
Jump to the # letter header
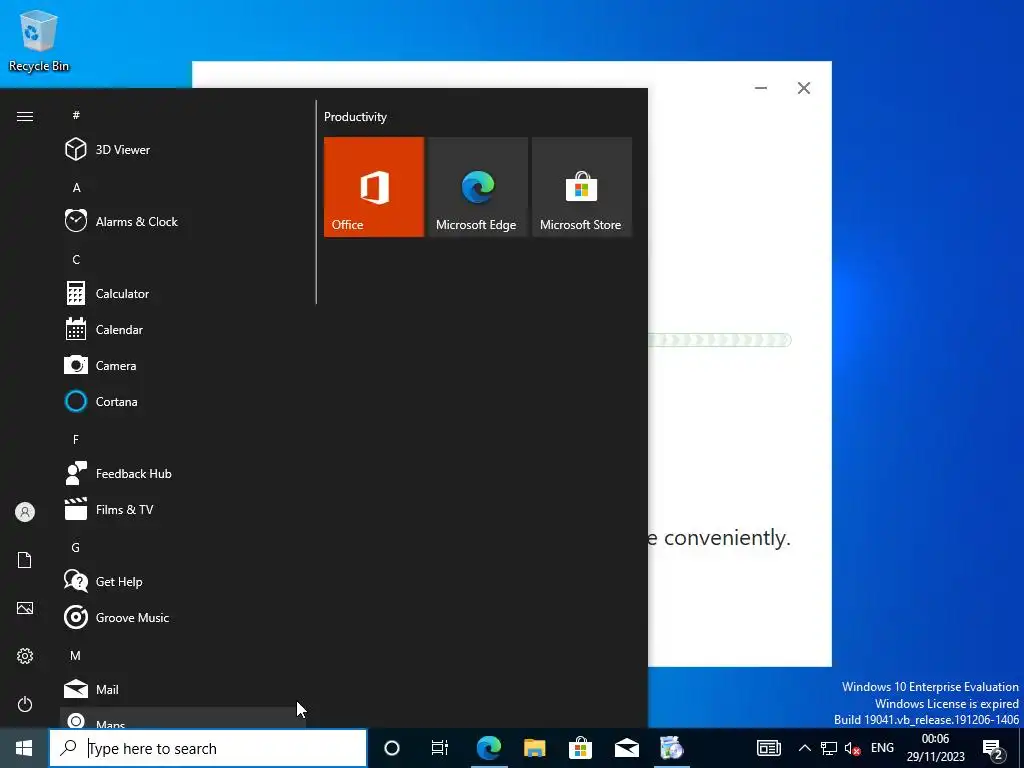tap(76, 115)
